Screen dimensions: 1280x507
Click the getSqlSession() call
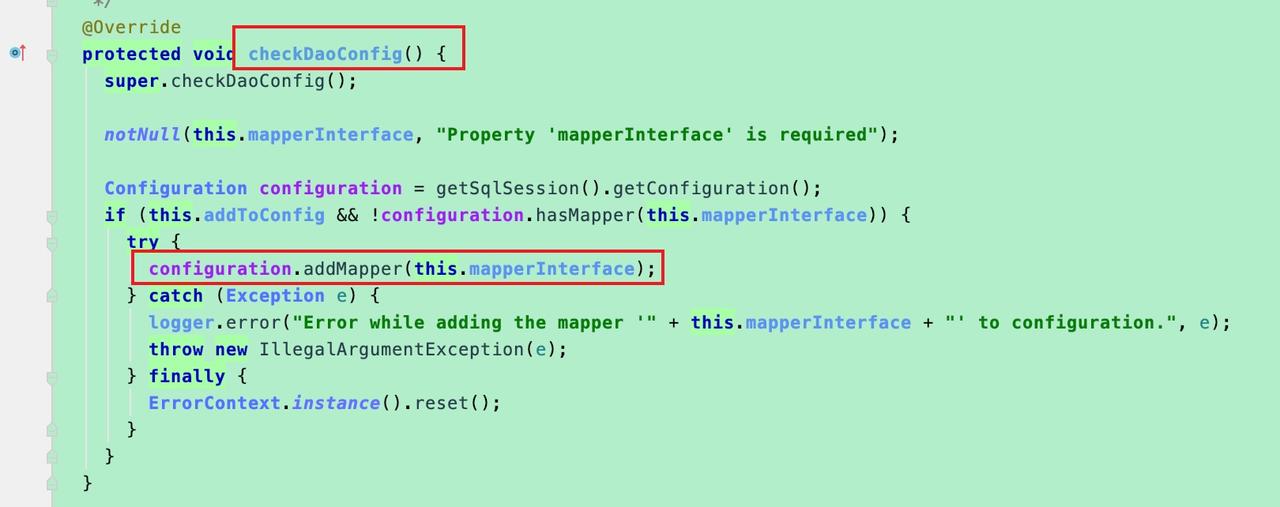(518, 188)
